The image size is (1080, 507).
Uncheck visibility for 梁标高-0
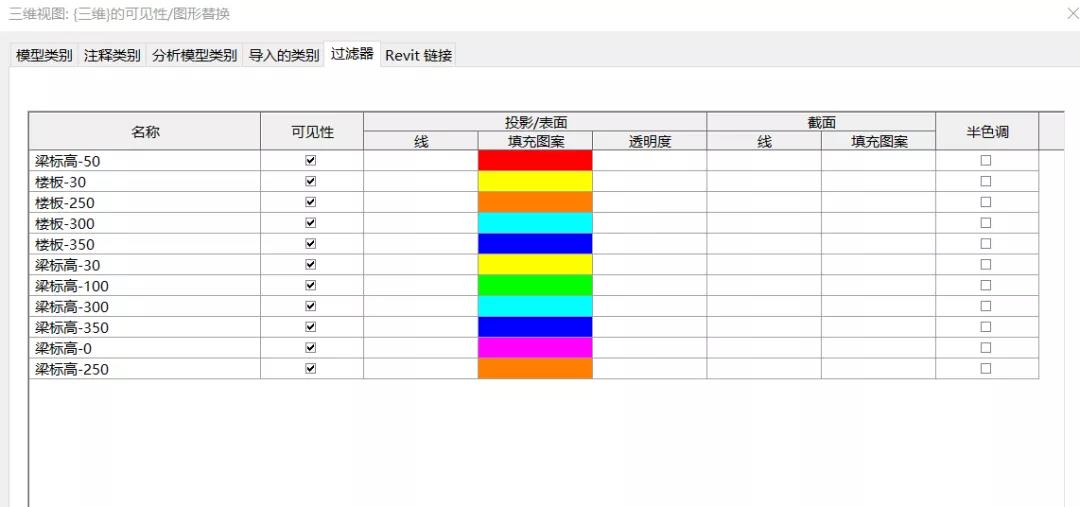point(311,347)
